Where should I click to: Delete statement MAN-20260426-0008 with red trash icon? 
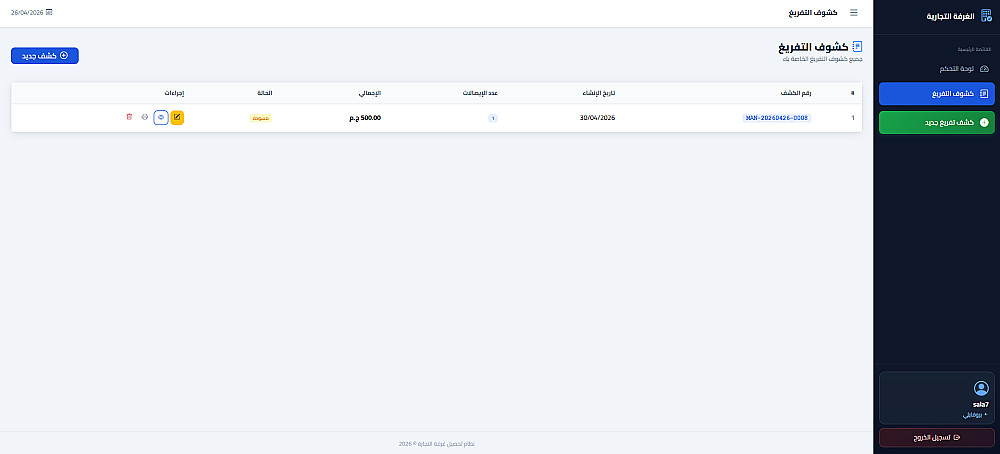pyautogui.click(x=129, y=118)
